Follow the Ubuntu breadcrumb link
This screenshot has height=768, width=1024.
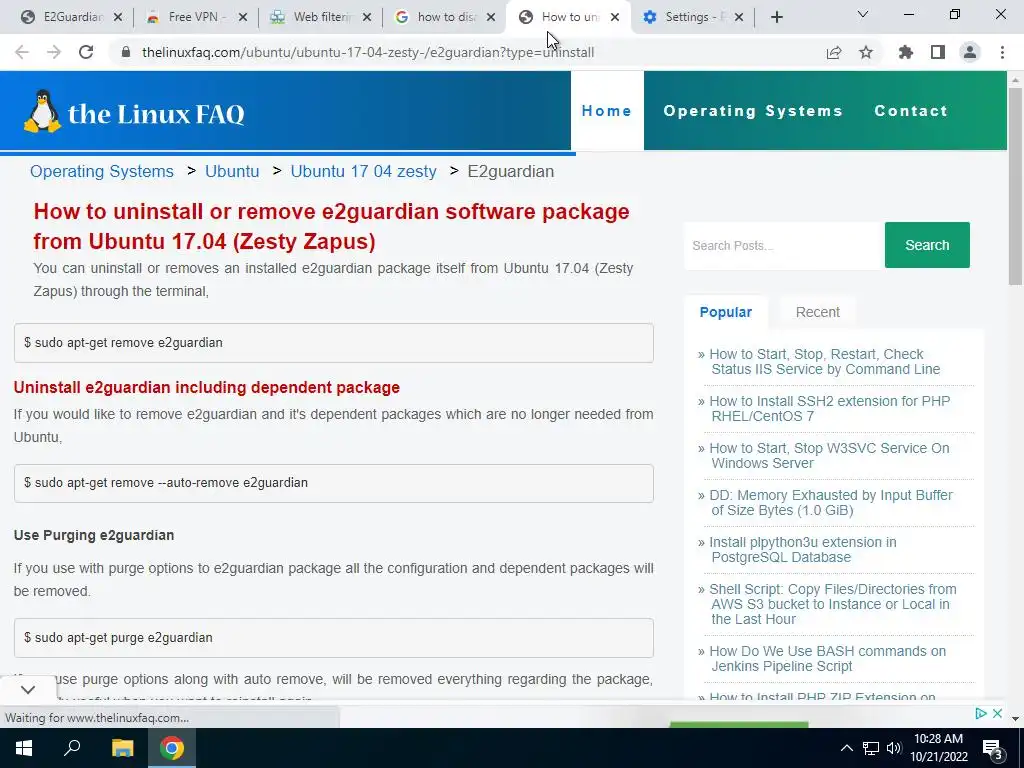232,171
